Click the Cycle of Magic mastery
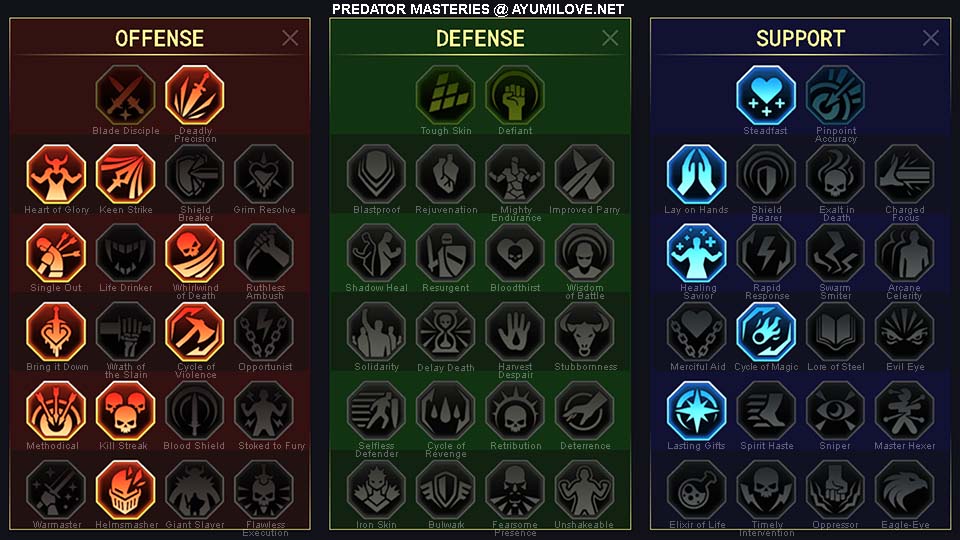Screen dimensions: 960x540 point(766,332)
